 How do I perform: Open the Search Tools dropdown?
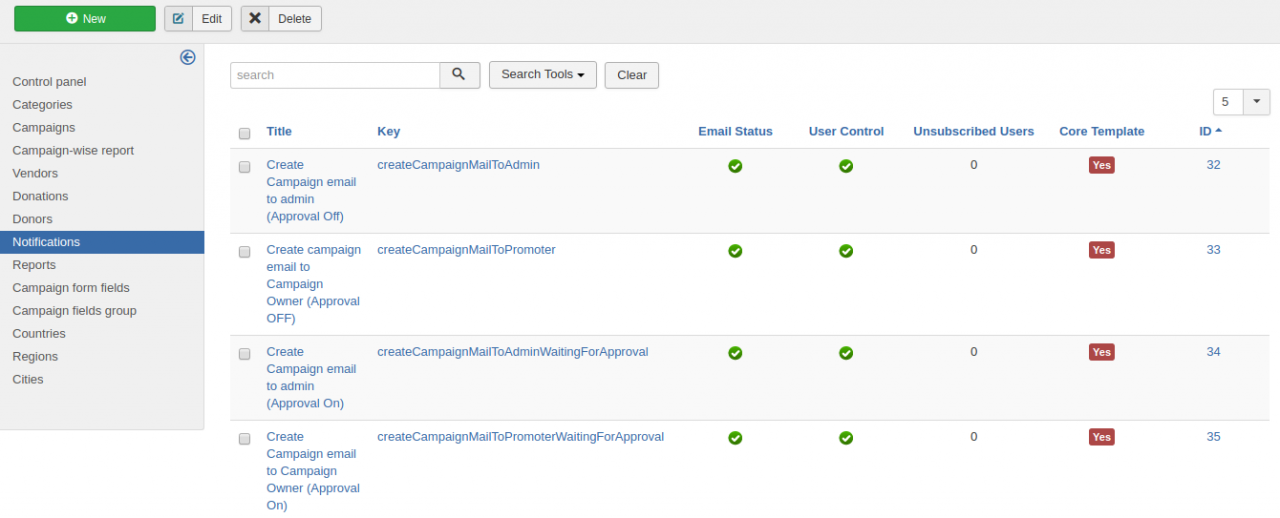tap(542, 75)
